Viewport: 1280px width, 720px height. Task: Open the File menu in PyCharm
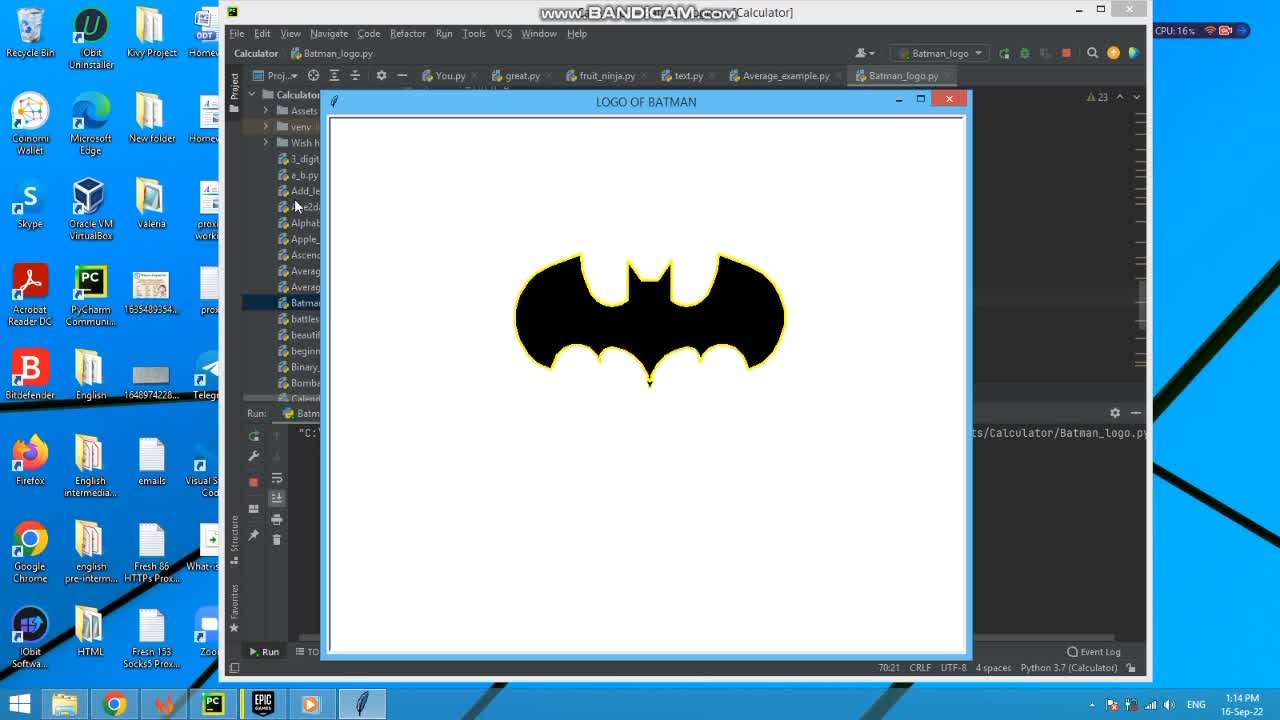[x=237, y=33]
